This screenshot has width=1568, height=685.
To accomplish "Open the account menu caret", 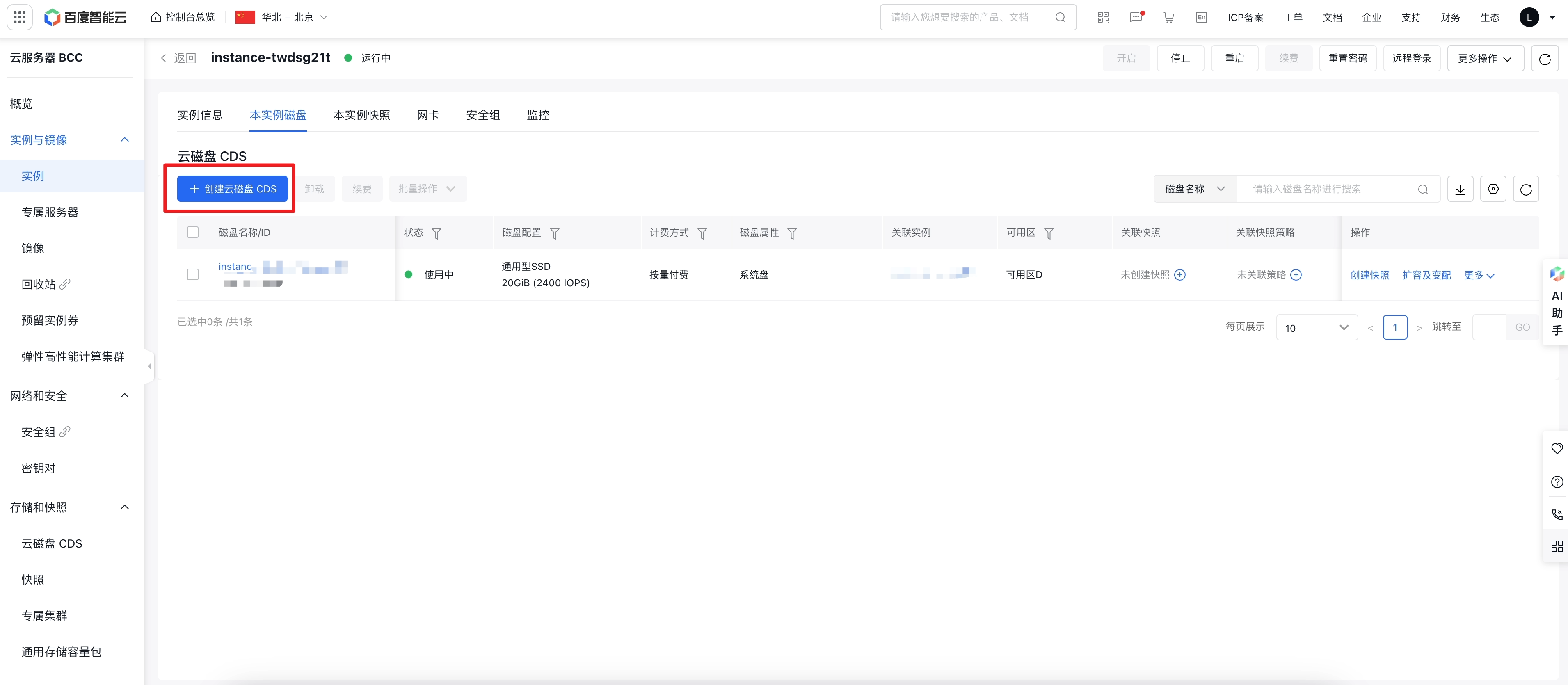I will [1552, 18].
